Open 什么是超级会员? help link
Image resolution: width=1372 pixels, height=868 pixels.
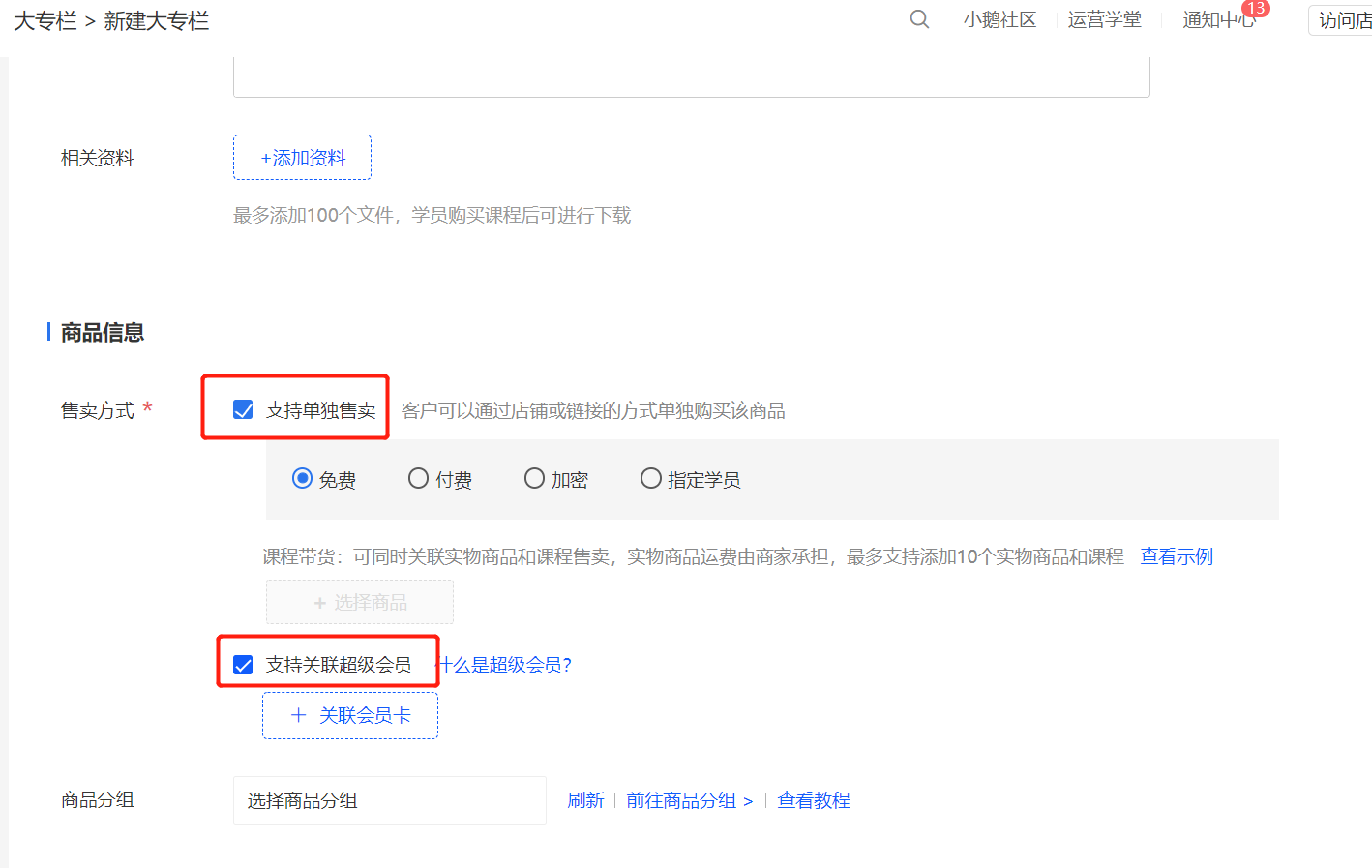point(506,665)
